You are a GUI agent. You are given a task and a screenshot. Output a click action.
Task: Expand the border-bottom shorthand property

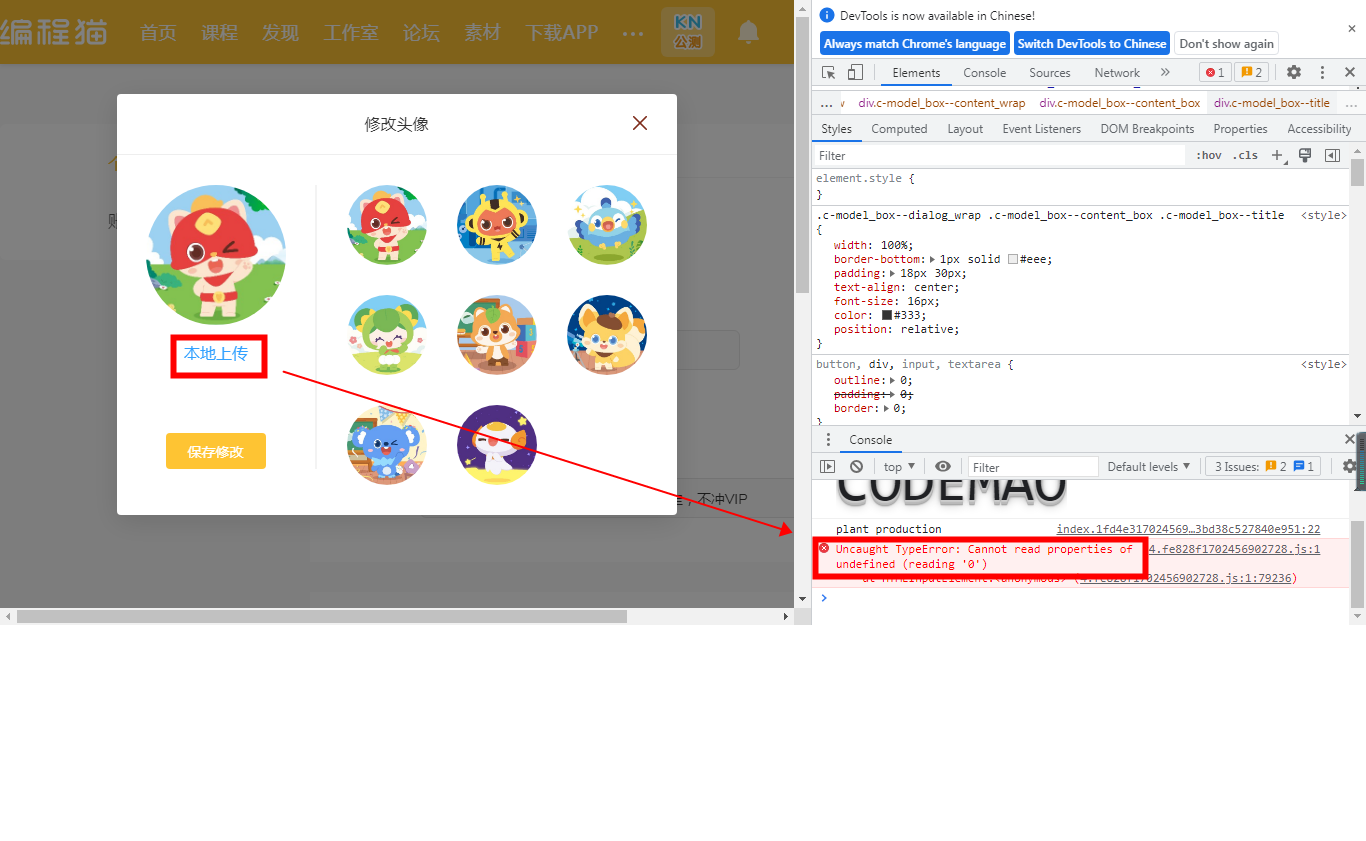[933, 259]
